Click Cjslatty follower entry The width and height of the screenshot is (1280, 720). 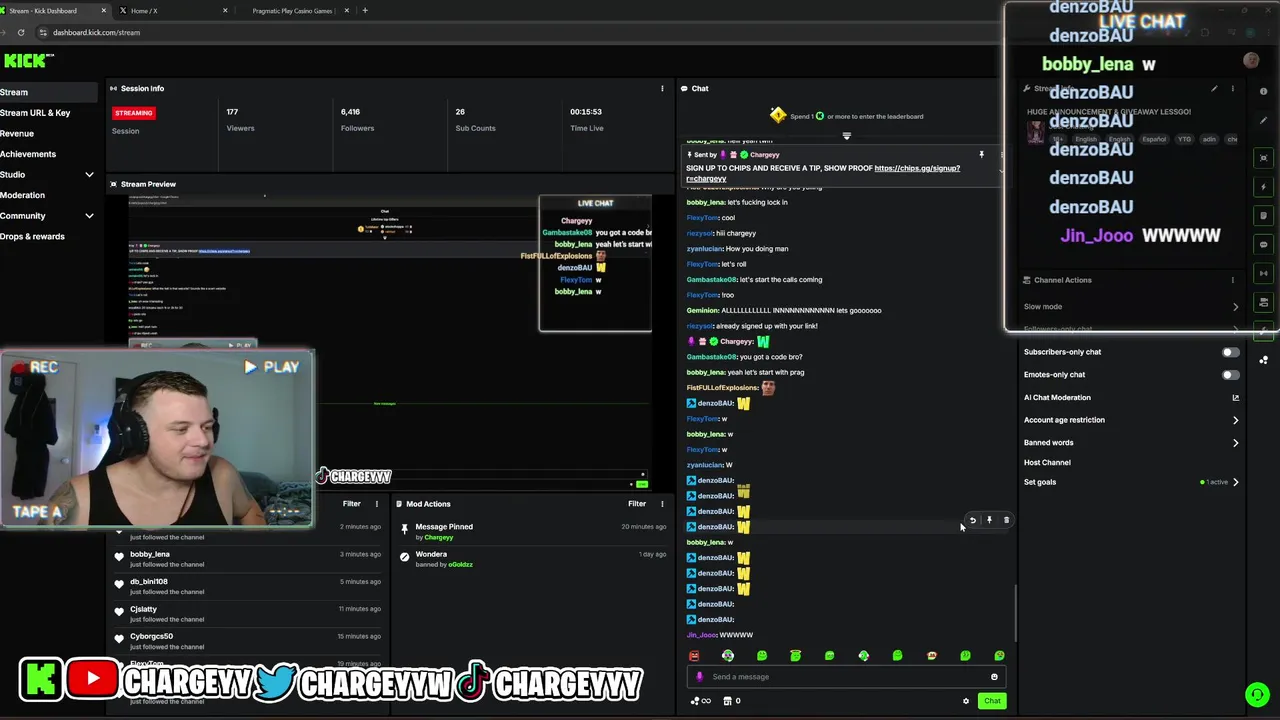coord(144,609)
